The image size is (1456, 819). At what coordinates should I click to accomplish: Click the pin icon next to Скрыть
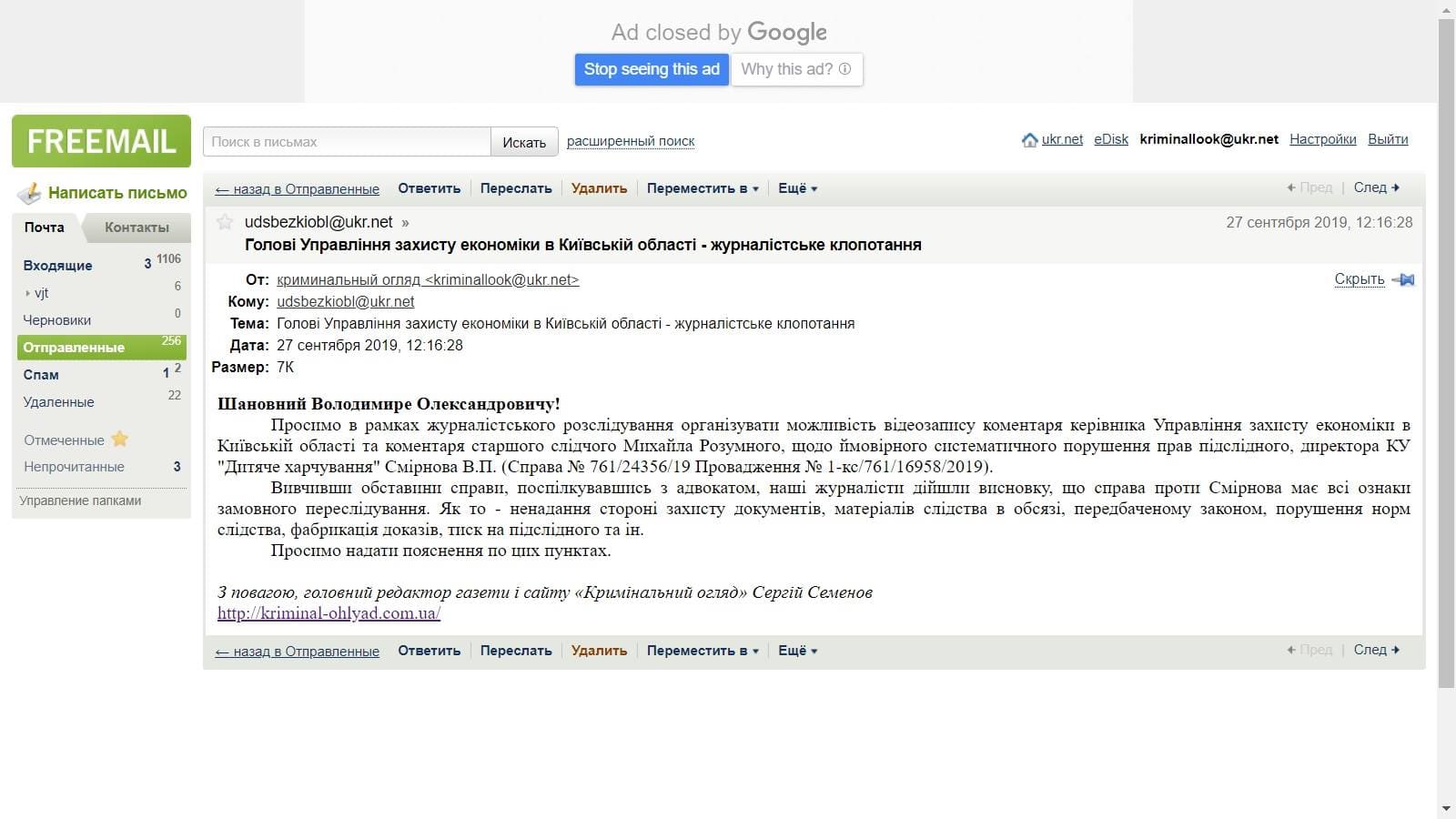(x=1403, y=279)
